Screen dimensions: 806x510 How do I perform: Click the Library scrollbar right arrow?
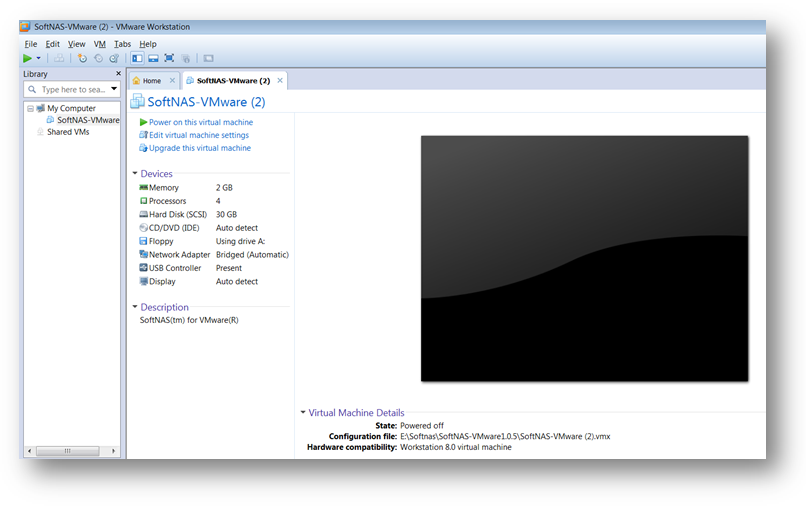113,451
